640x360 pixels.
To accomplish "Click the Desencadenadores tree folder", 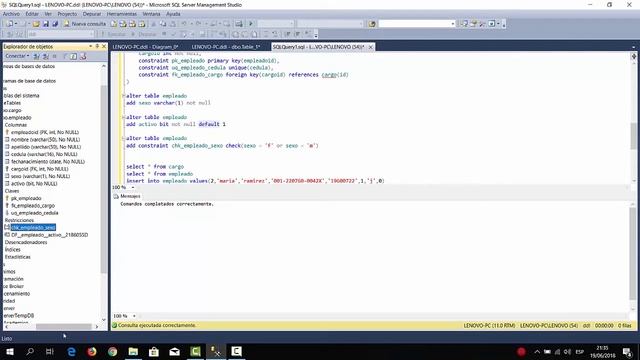I will pyautogui.click(x=26, y=242).
